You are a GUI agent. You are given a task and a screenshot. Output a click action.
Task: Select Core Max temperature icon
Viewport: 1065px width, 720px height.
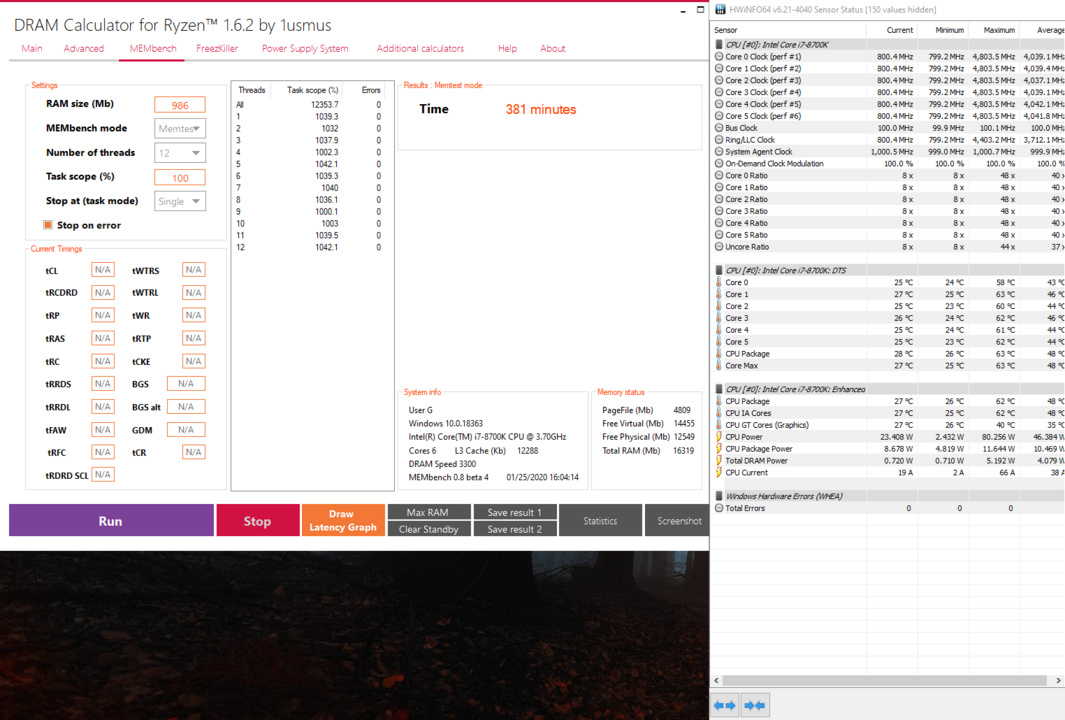(x=719, y=365)
